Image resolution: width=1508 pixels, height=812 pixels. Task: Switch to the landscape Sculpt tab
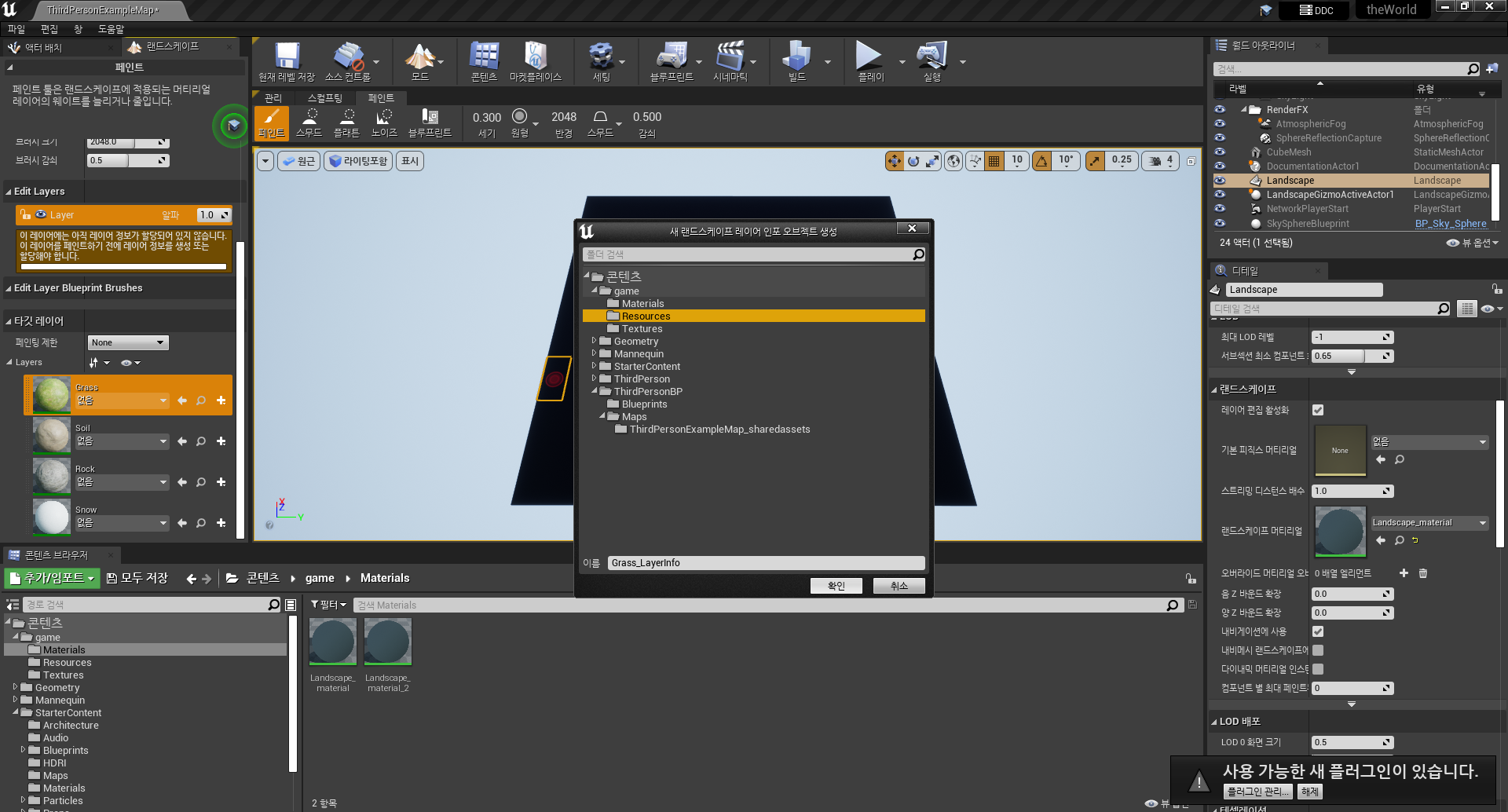click(325, 98)
